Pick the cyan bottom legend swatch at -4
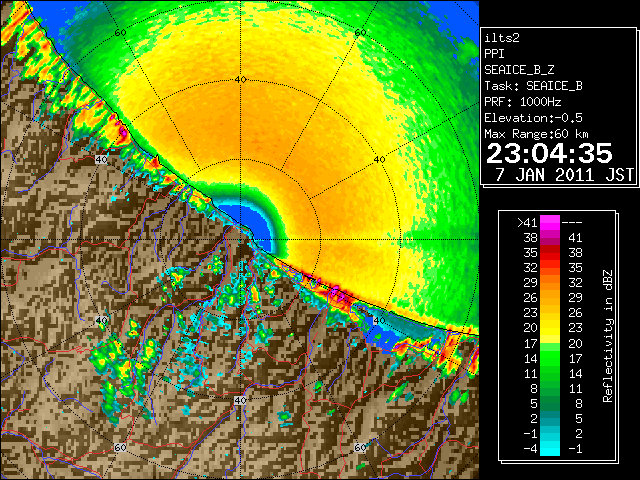Screen dimensions: 640x480 click(x=550, y=449)
